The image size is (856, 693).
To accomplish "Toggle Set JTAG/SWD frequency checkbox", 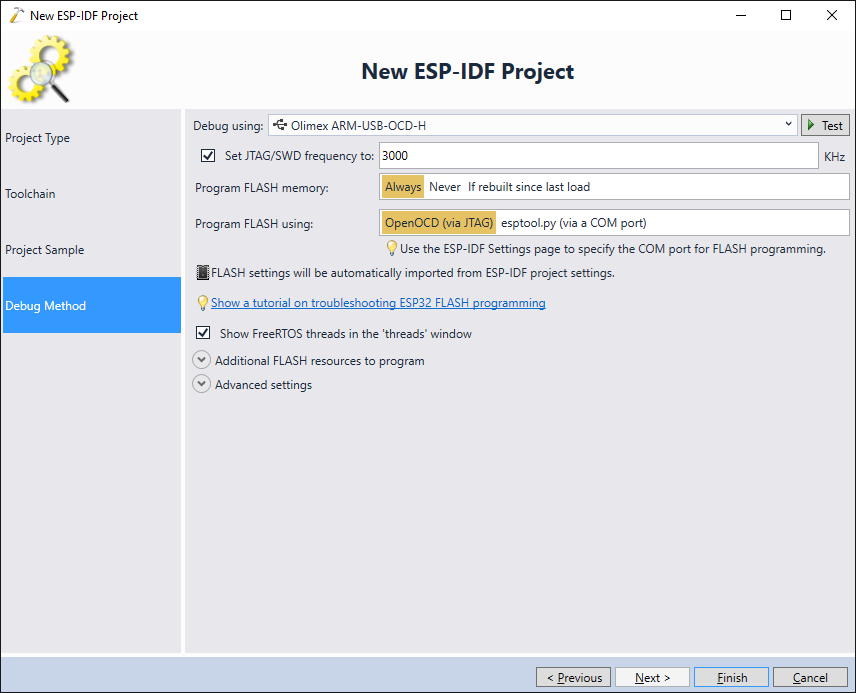I will point(208,156).
